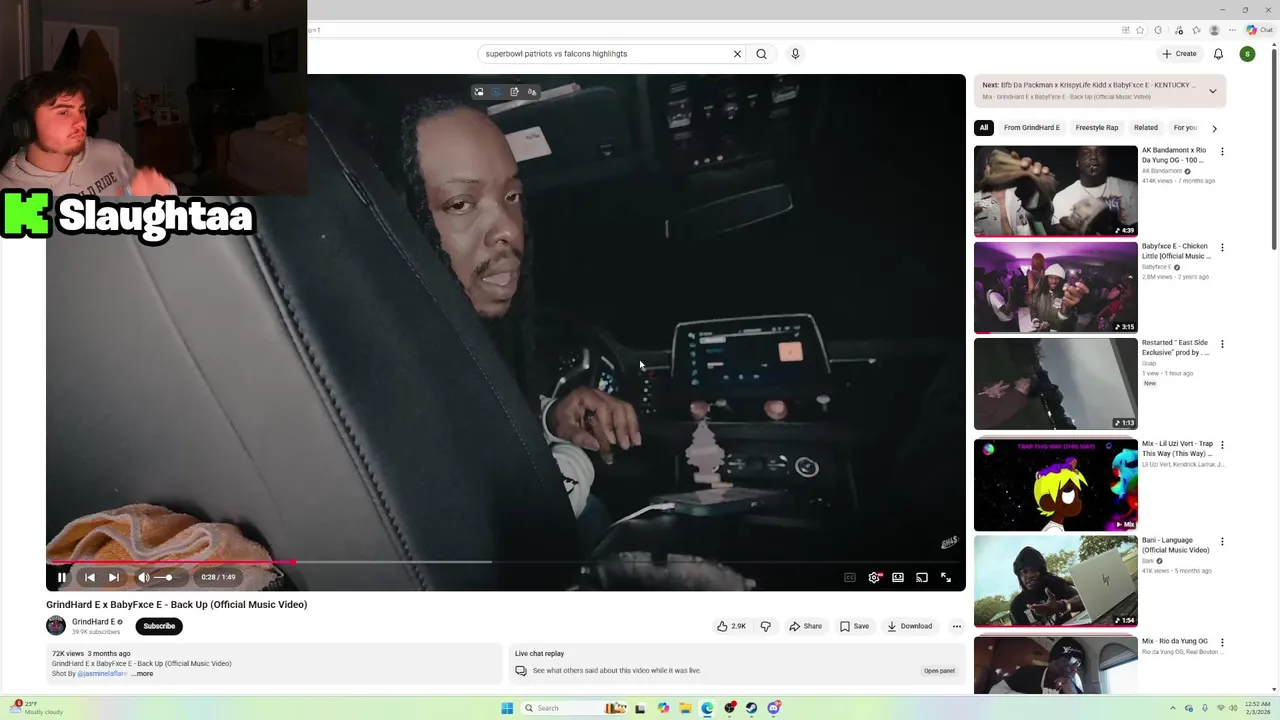Select the Freestyle Rap chip
The width and height of the screenshot is (1280, 720).
pos(1097,128)
